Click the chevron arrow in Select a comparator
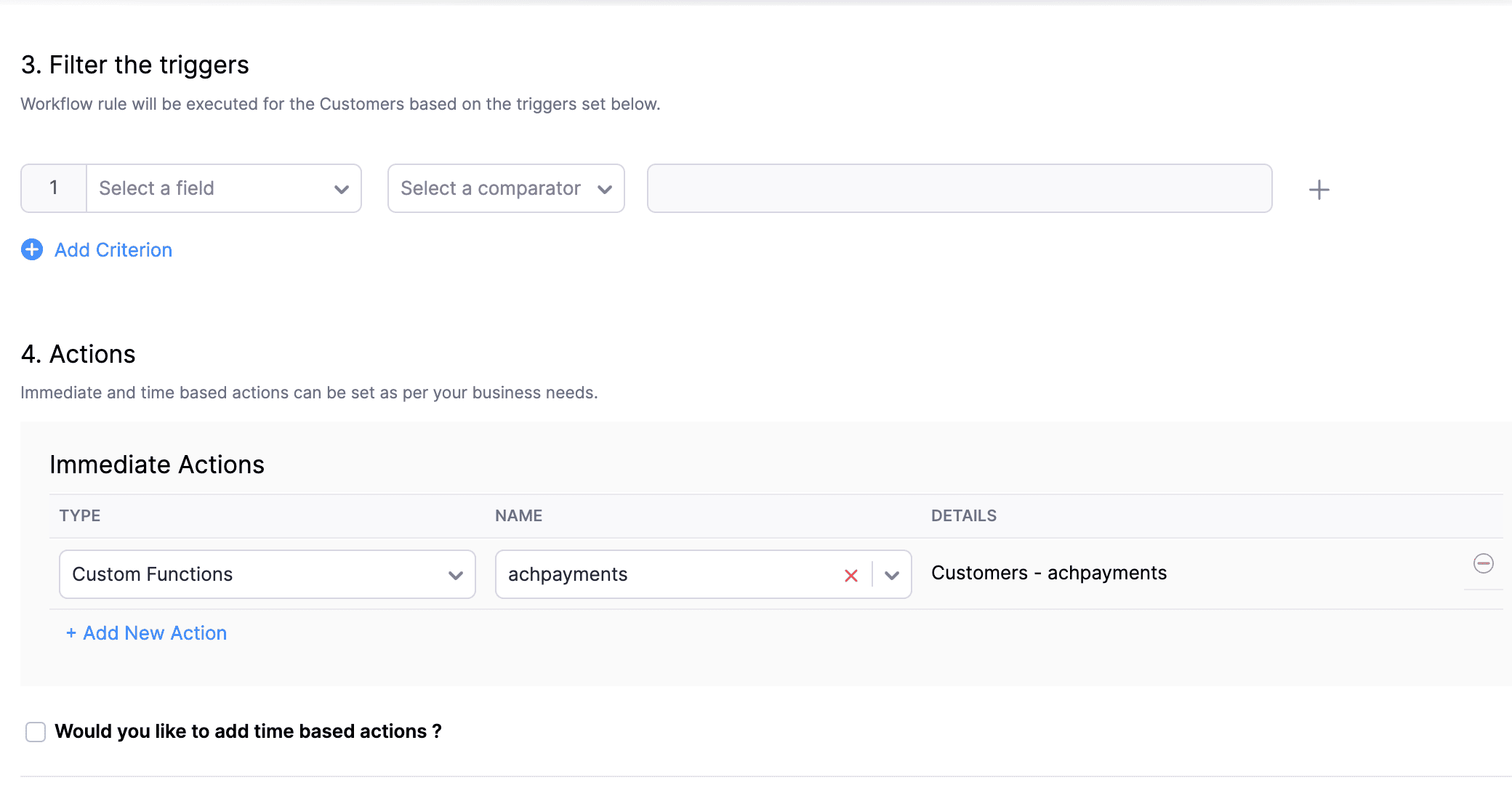 point(604,189)
